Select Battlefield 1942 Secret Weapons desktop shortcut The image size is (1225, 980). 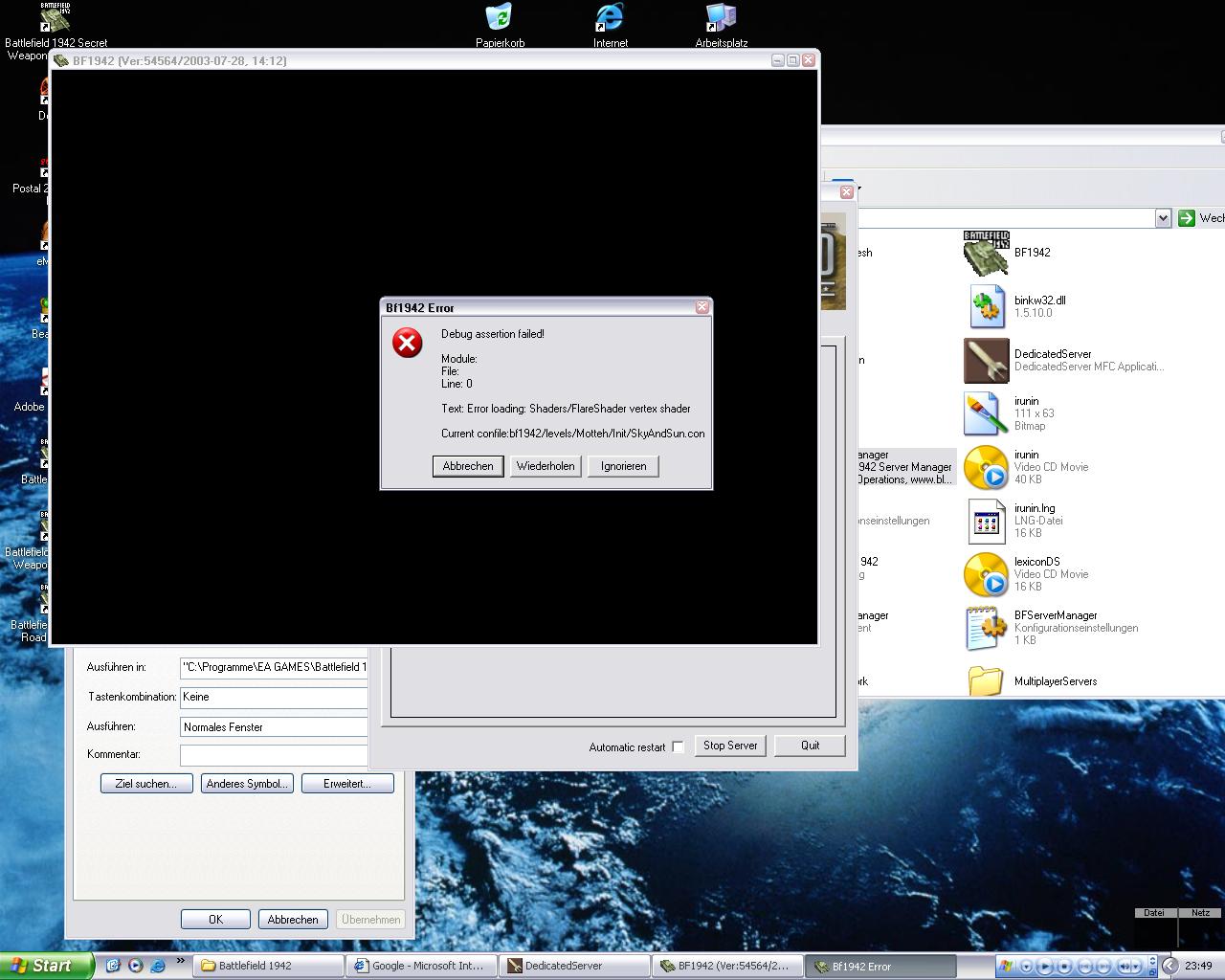tap(56, 17)
